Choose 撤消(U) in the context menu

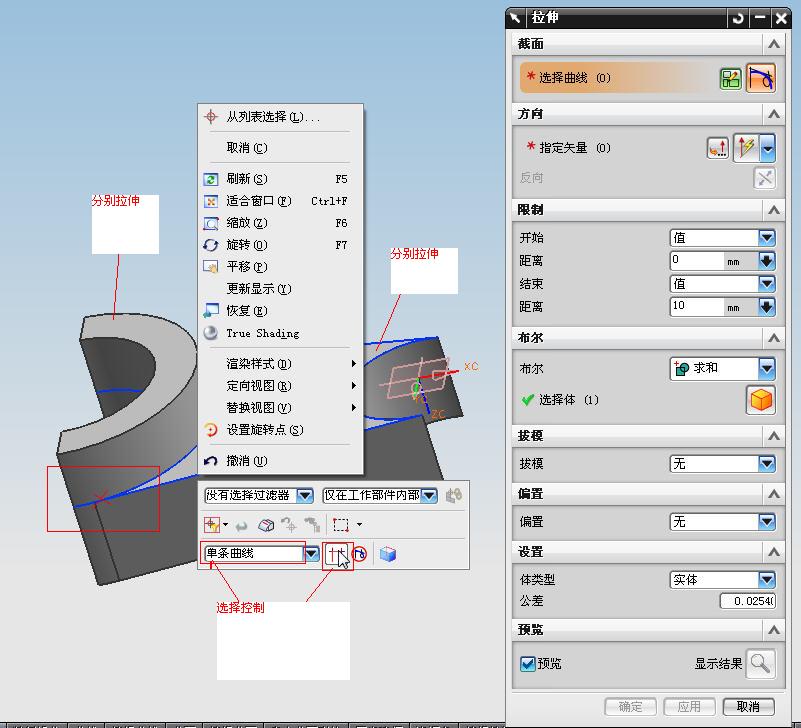pyautogui.click(x=280, y=461)
